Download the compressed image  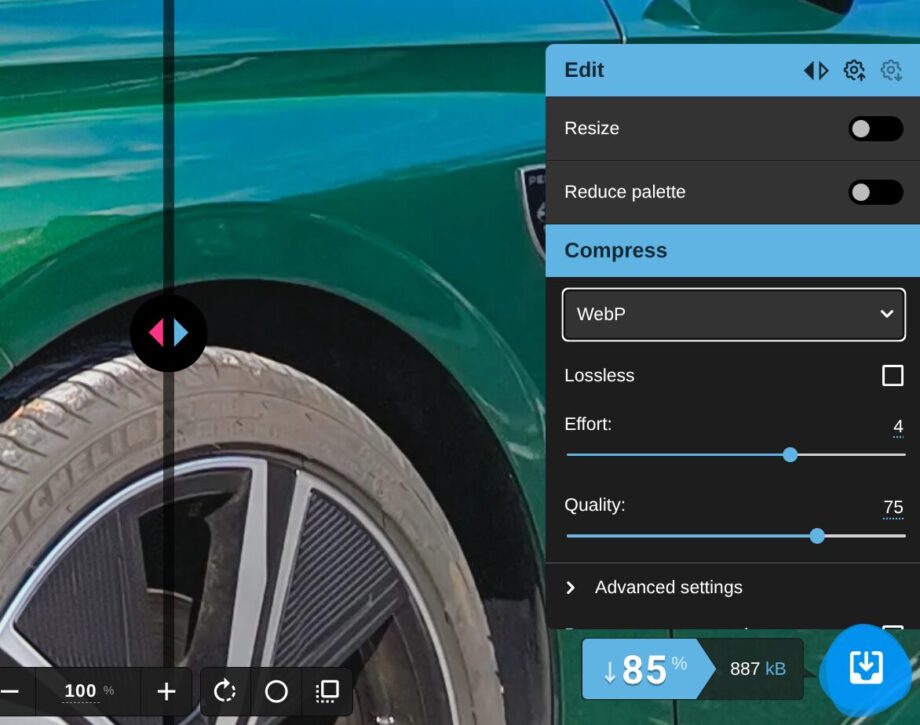click(866, 668)
